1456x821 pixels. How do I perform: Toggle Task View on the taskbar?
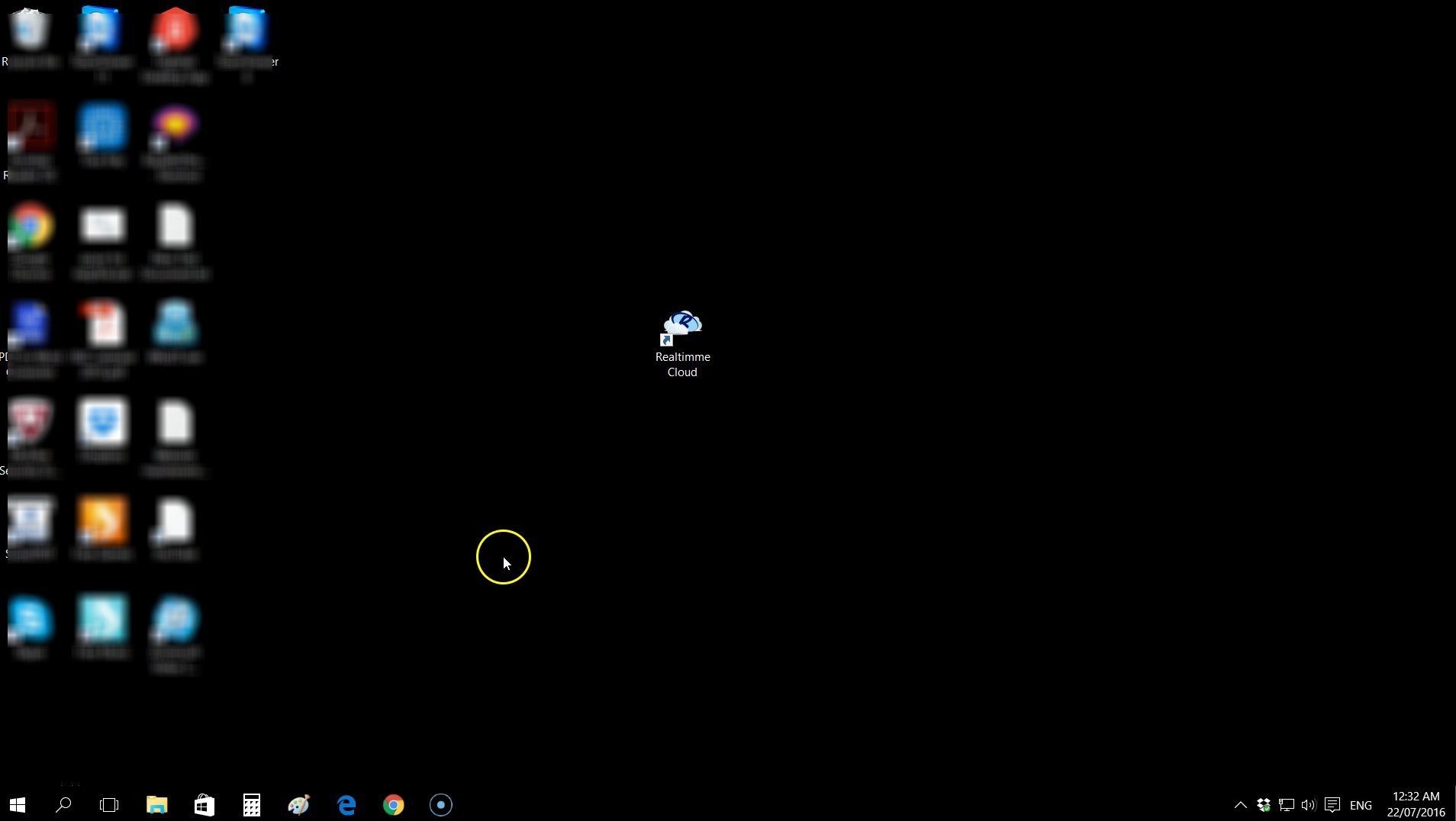(109, 804)
